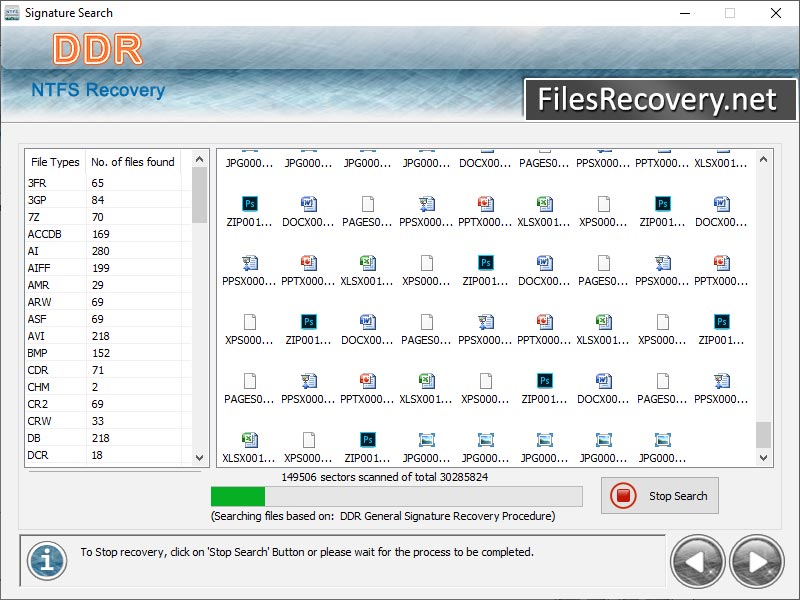Click the back navigation arrow

[x=697, y=561]
